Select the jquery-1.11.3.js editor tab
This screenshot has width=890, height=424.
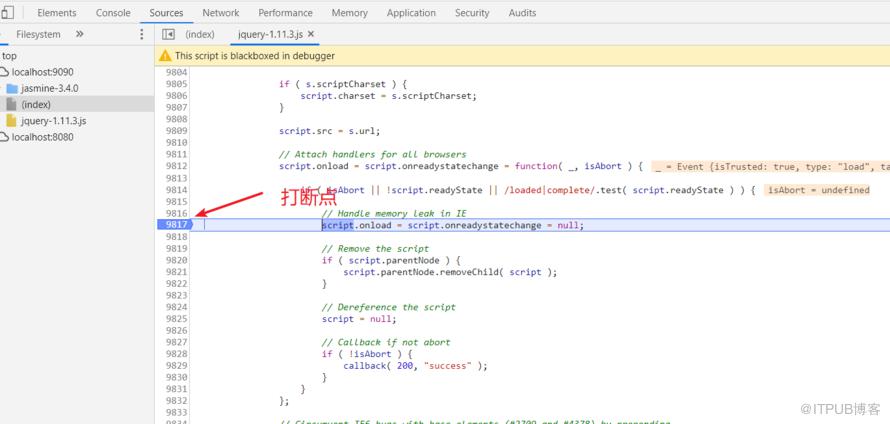click(271, 34)
